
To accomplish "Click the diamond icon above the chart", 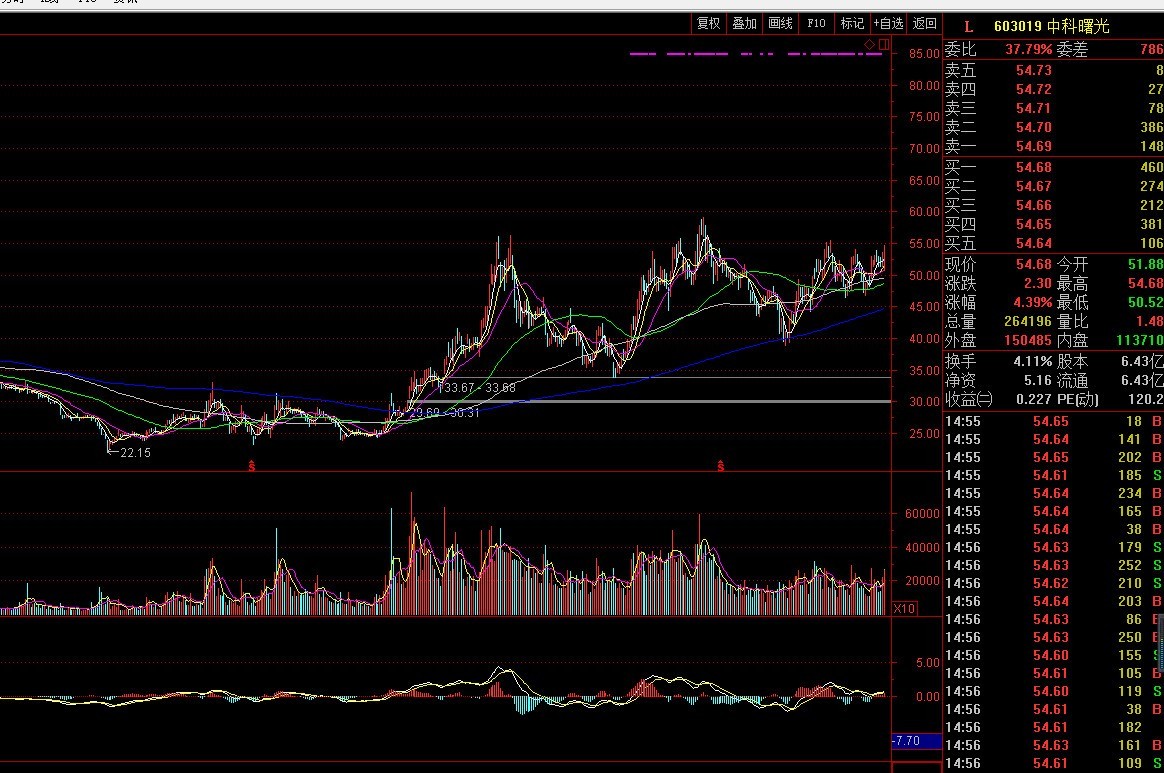I will pyautogui.click(x=869, y=45).
